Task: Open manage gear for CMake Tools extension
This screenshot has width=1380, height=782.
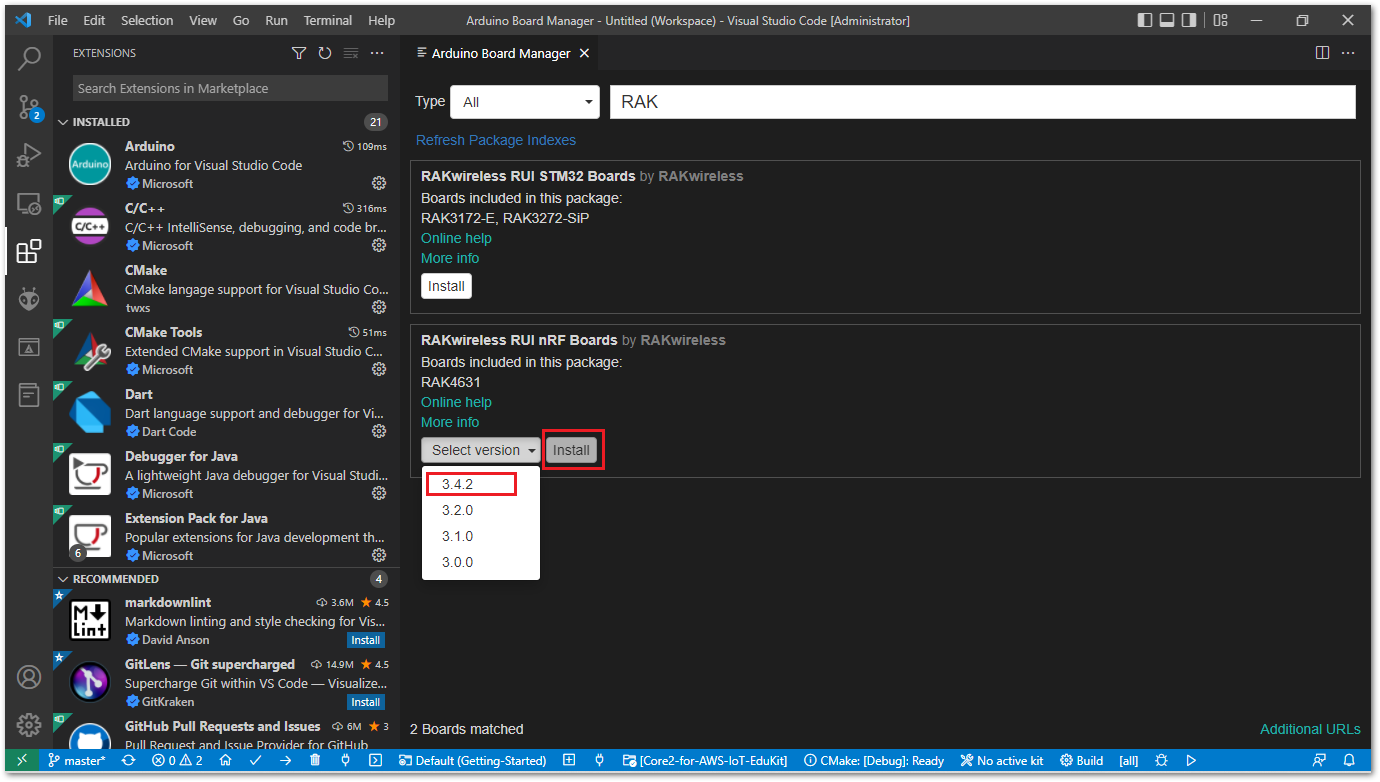Action: click(x=379, y=369)
